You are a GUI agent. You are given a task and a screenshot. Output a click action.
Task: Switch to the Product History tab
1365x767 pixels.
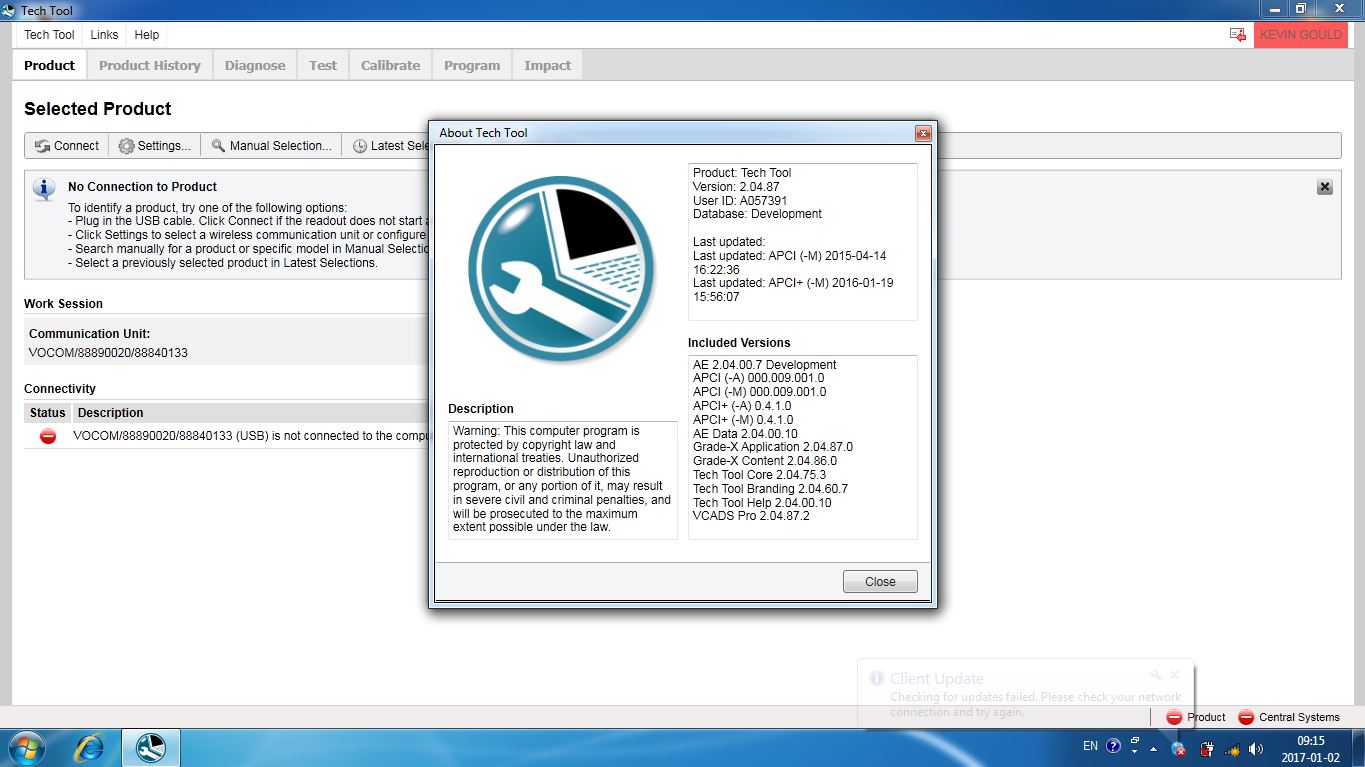click(150, 65)
